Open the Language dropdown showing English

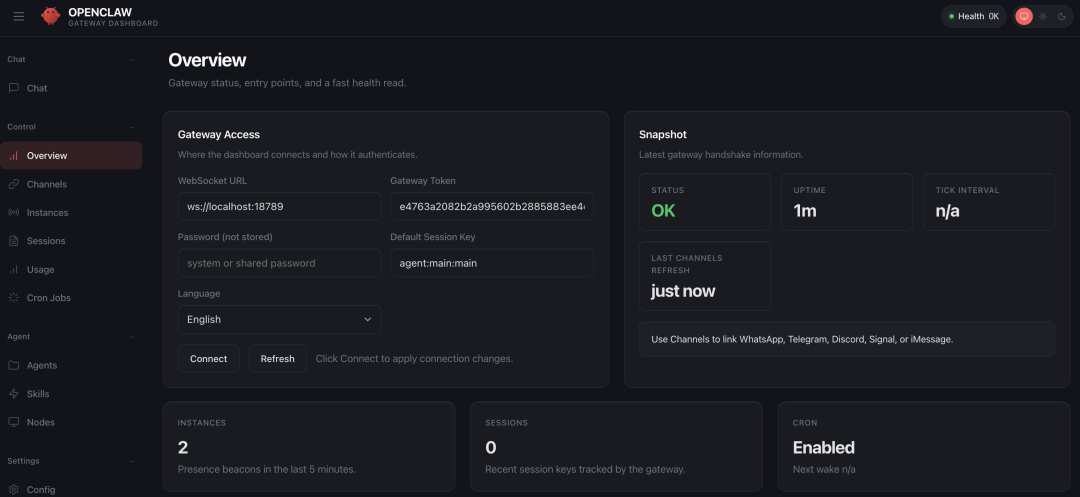(279, 320)
